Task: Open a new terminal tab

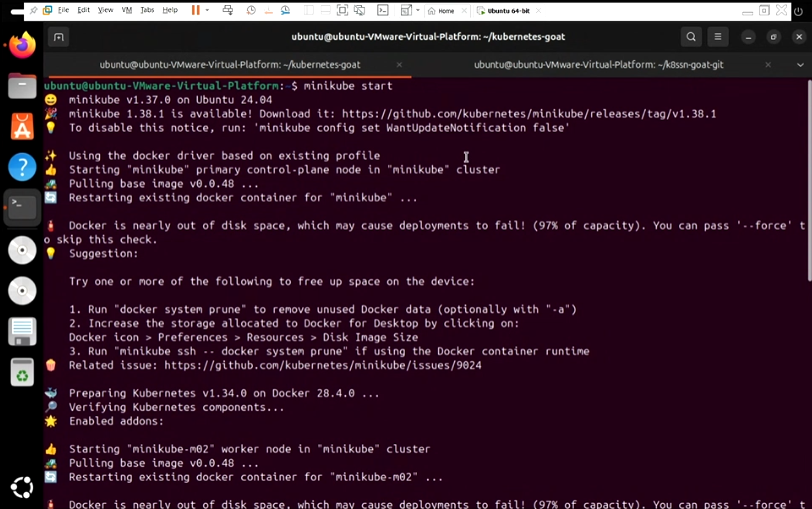Action: (59, 37)
